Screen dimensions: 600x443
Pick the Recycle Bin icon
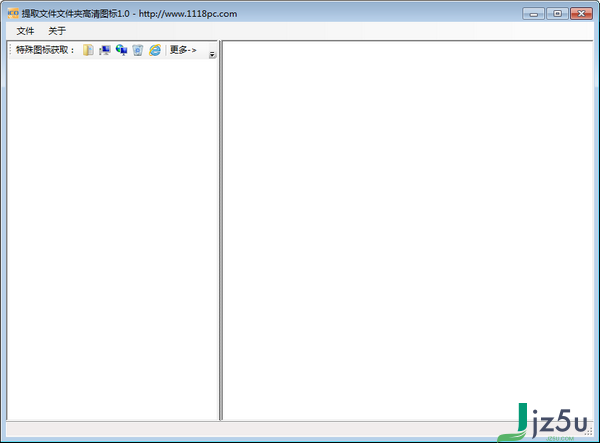(x=138, y=50)
